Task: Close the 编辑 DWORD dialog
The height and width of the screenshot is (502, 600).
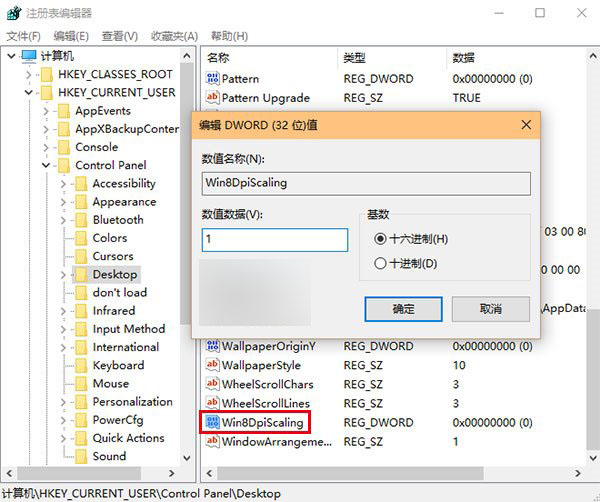Action: point(526,125)
